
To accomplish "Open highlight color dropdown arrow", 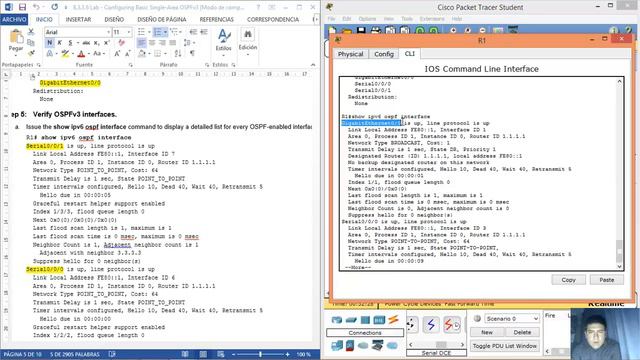I will tap(72, 53).
